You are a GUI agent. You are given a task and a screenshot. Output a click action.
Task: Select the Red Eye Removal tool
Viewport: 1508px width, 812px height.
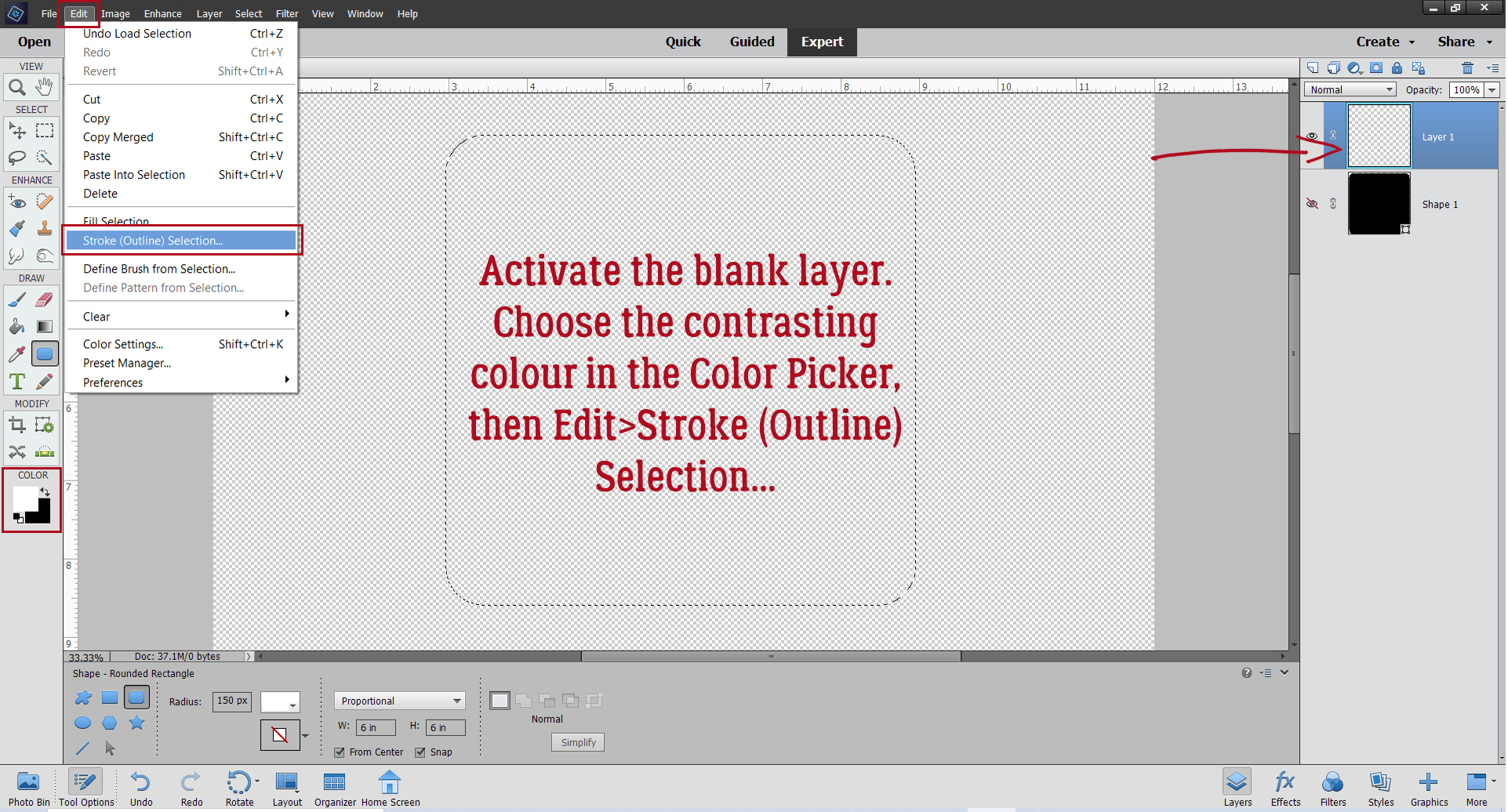(17, 201)
